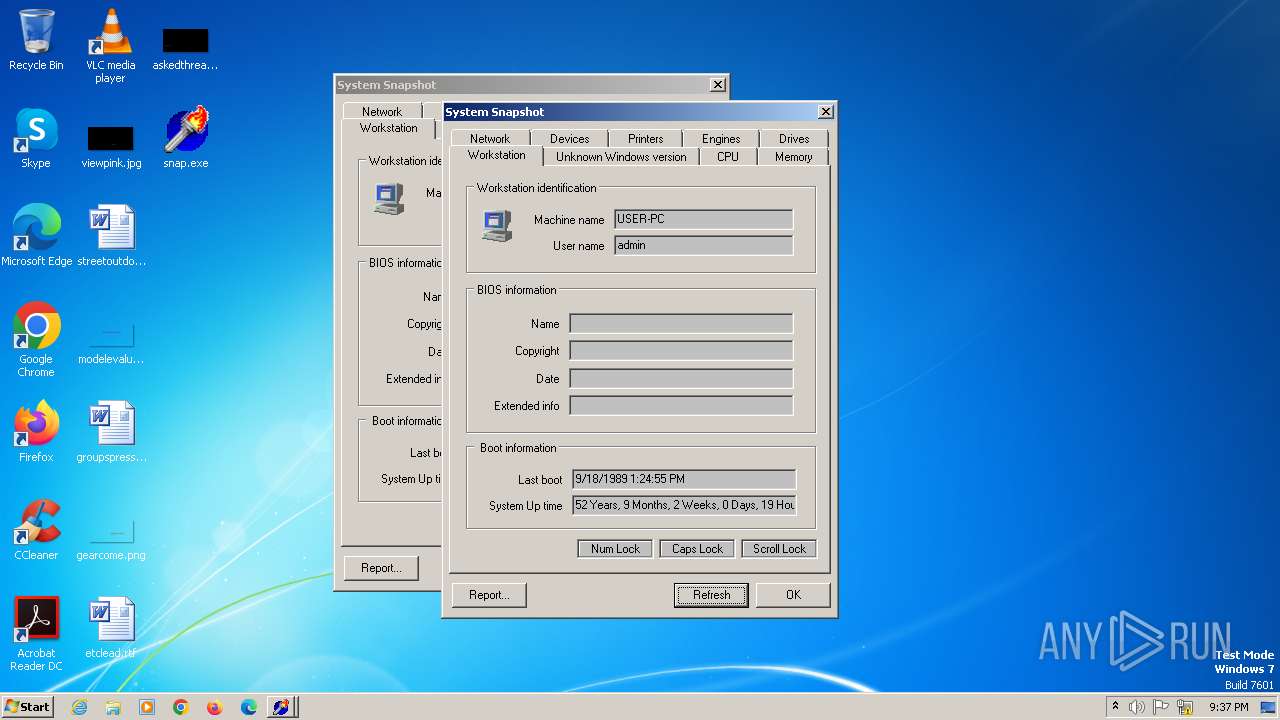Open File Explorer from taskbar
This screenshot has width=1280, height=720.
[x=113, y=707]
